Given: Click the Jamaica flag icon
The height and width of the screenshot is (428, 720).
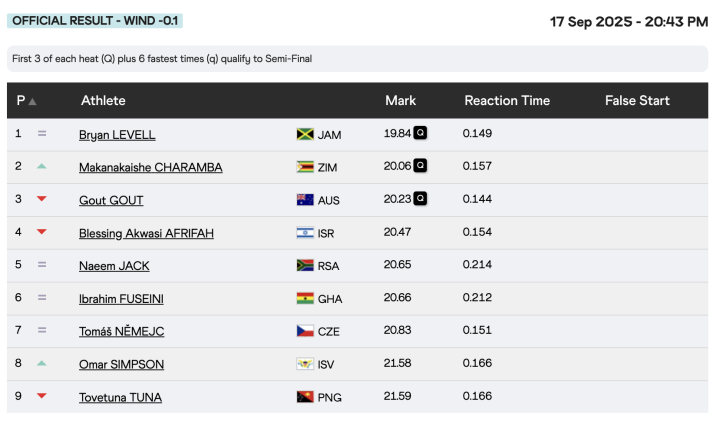Looking at the screenshot, I should click(x=305, y=135).
